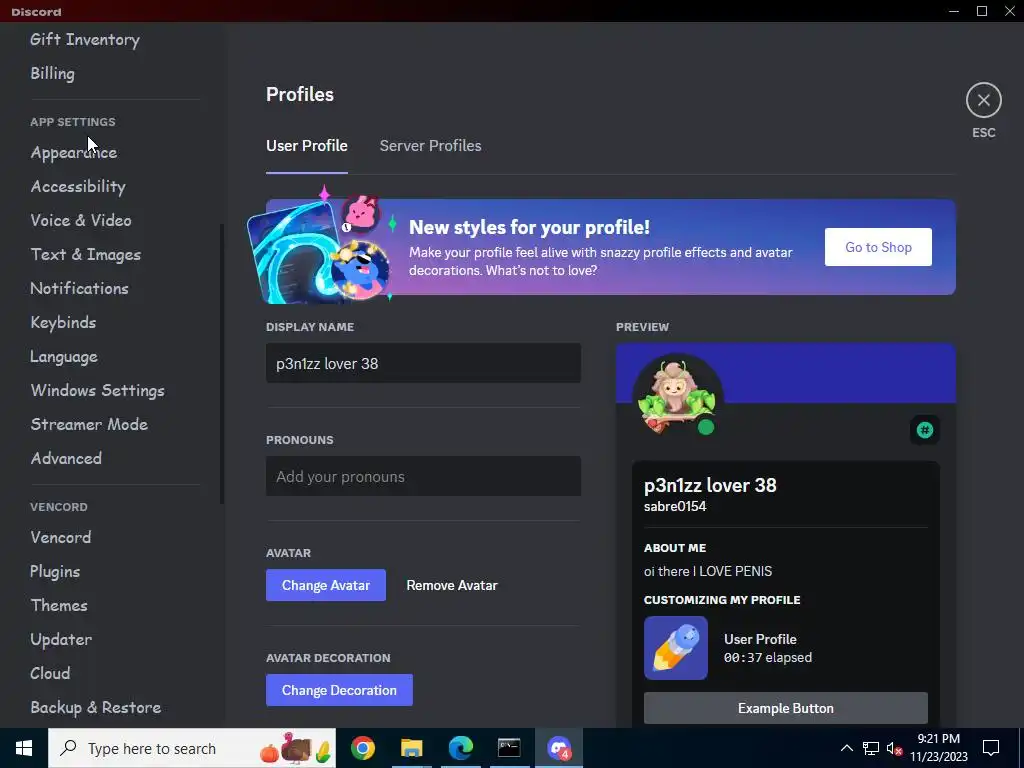The height and width of the screenshot is (768, 1024).
Task: Open Keybinds settings
Action: click(x=63, y=322)
